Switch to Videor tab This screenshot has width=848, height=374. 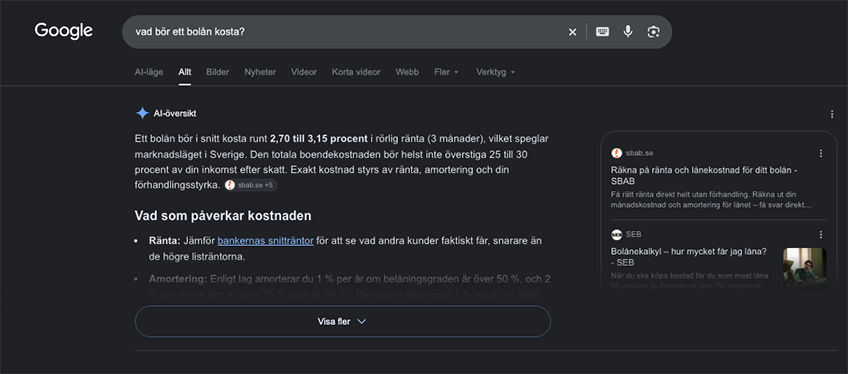(304, 72)
